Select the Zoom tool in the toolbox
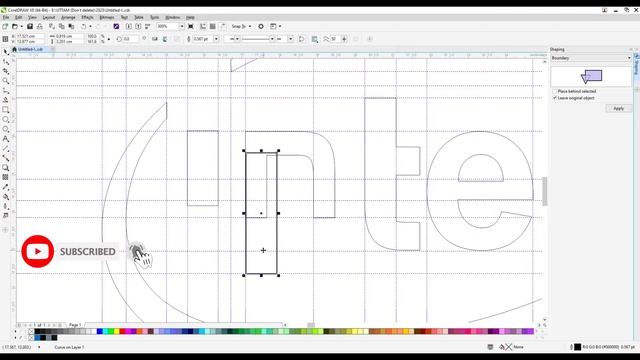Viewport: 640px width, 360px height. coord(6,81)
